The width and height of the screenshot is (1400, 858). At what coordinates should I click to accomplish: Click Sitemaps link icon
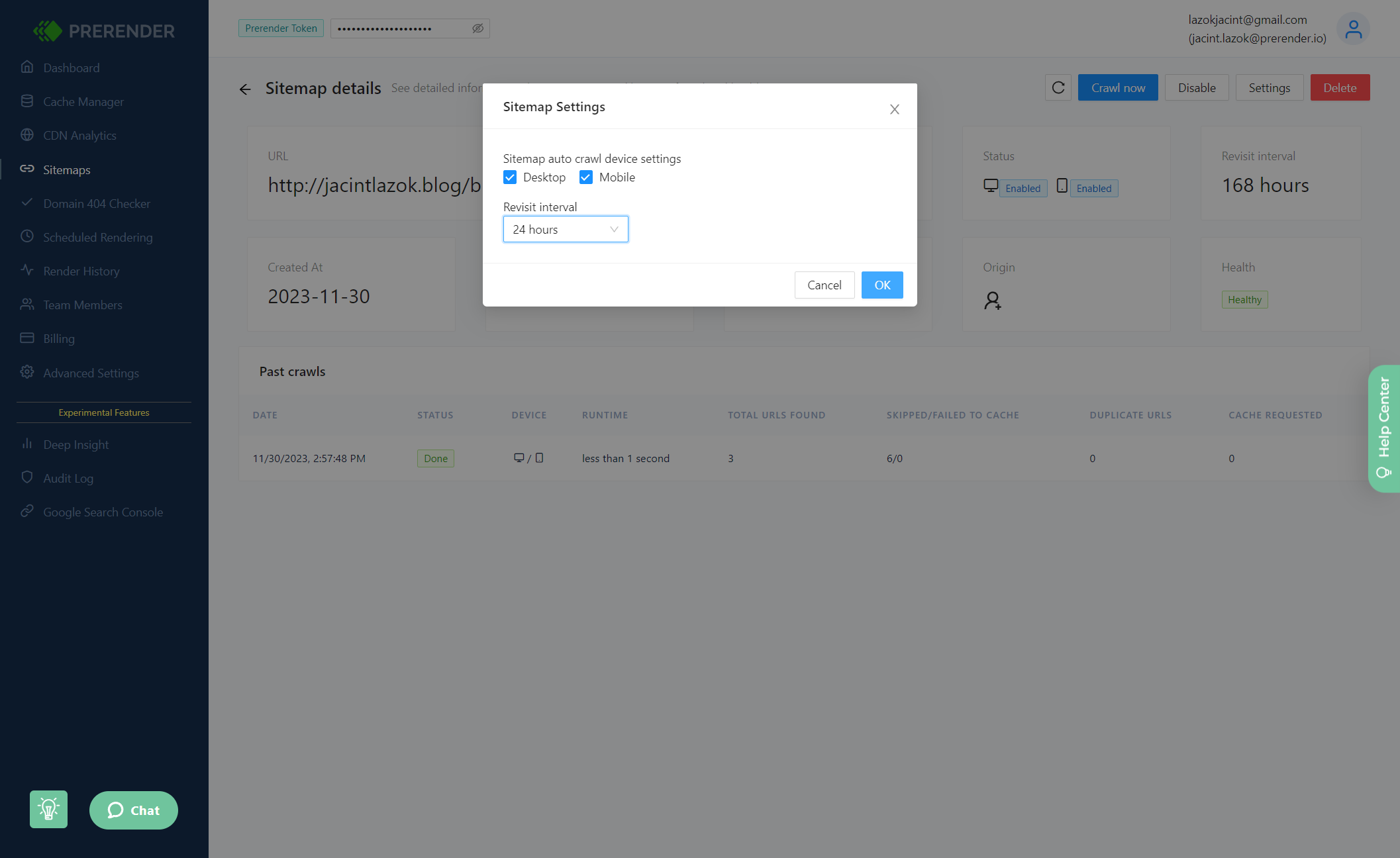click(x=27, y=169)
